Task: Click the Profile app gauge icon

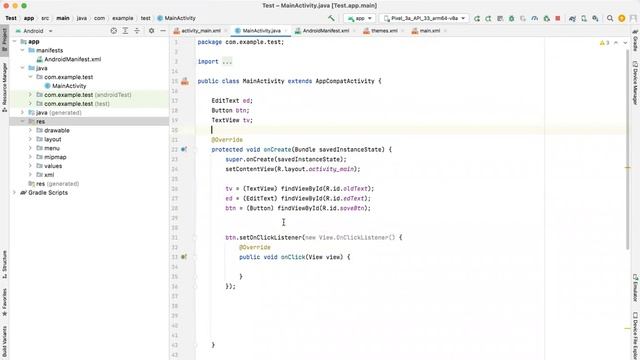Action: pyautogui.click(x=535, y=18)
